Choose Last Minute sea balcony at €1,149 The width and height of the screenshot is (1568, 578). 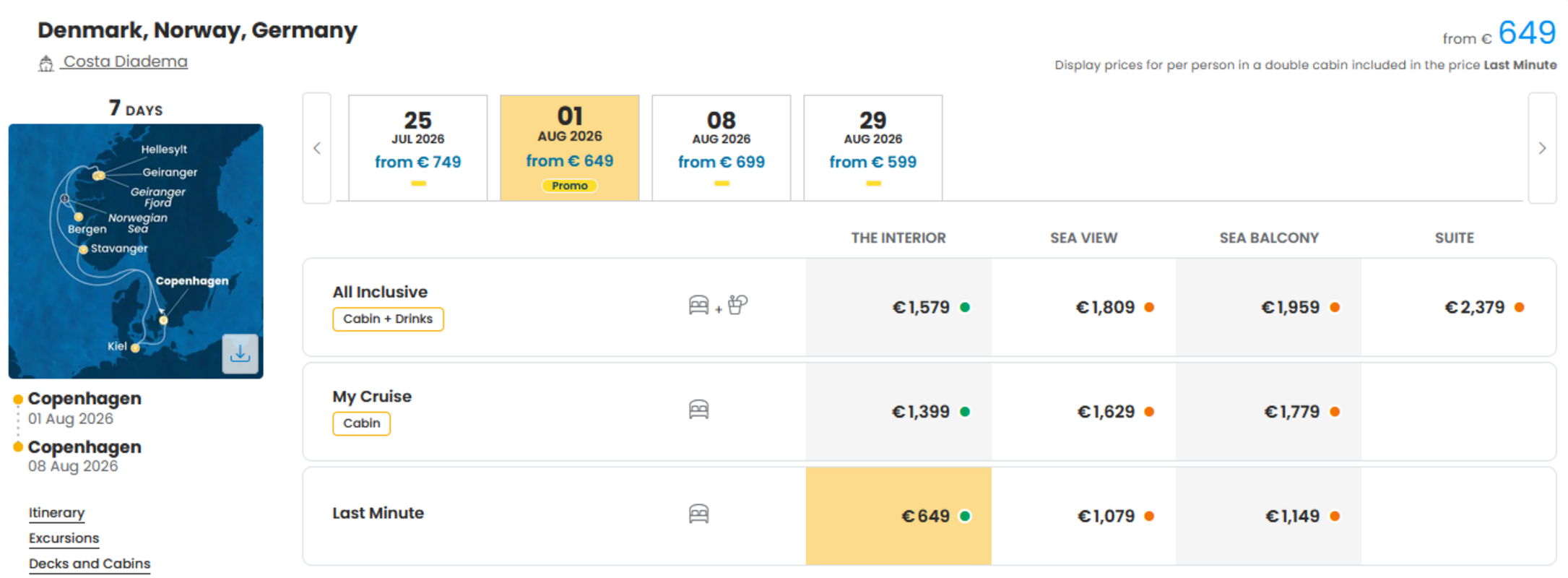(x=1269, y=516)
